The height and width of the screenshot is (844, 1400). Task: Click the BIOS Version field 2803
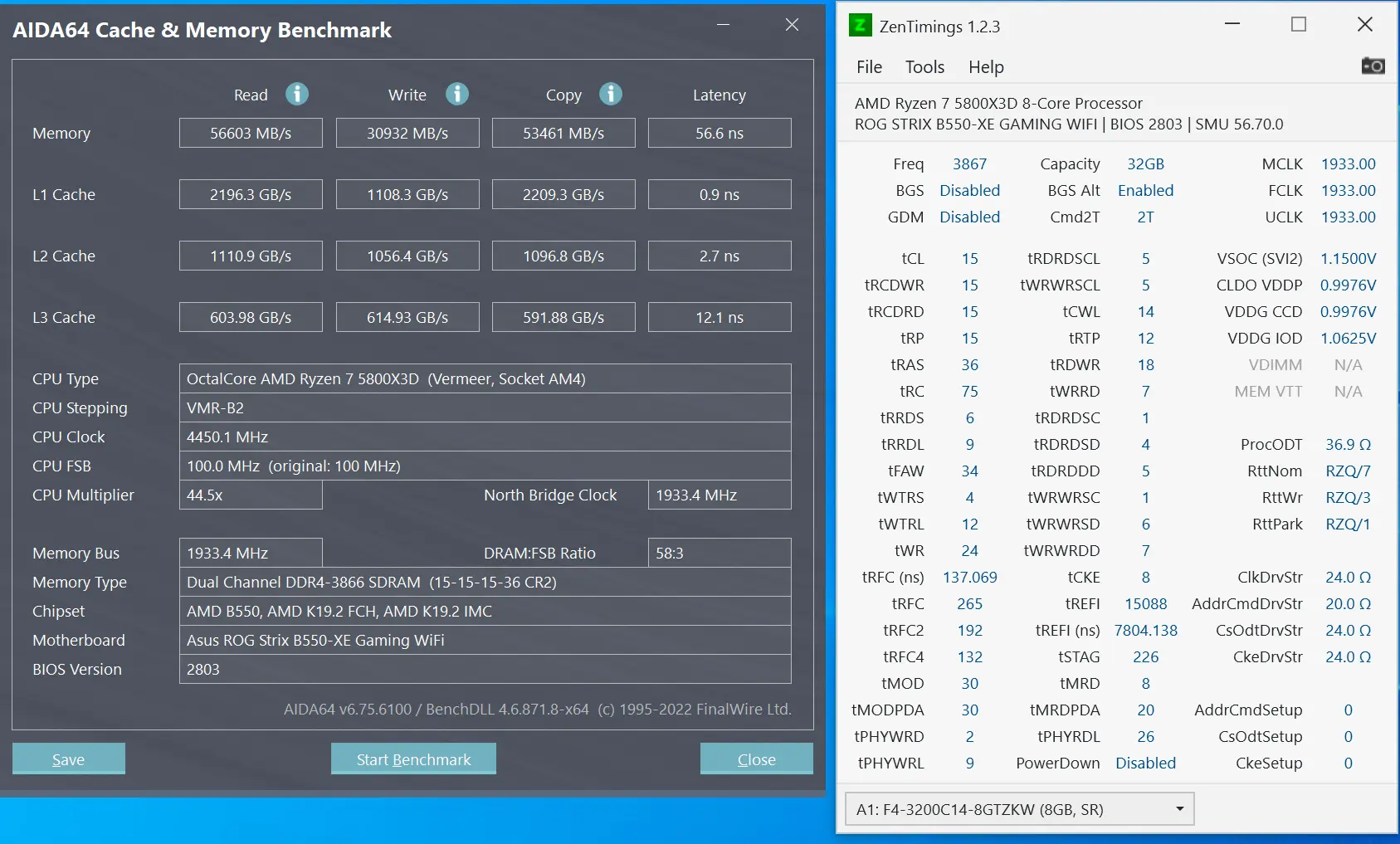click(485, 669)
